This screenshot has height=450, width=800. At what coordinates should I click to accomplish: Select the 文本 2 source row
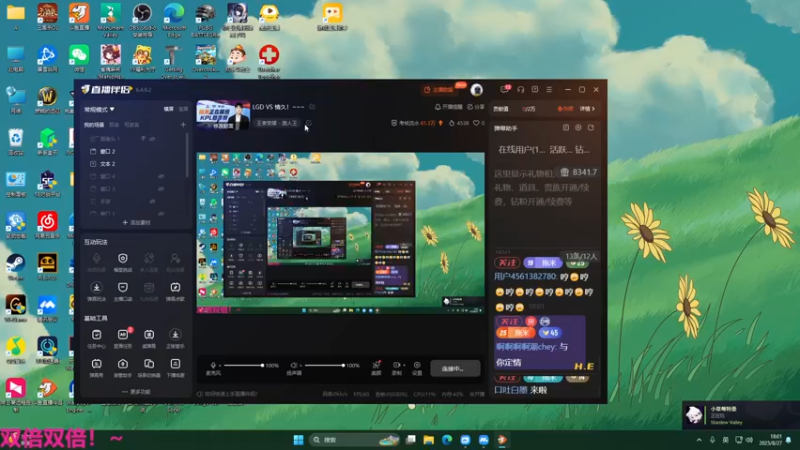pos(134,164)
